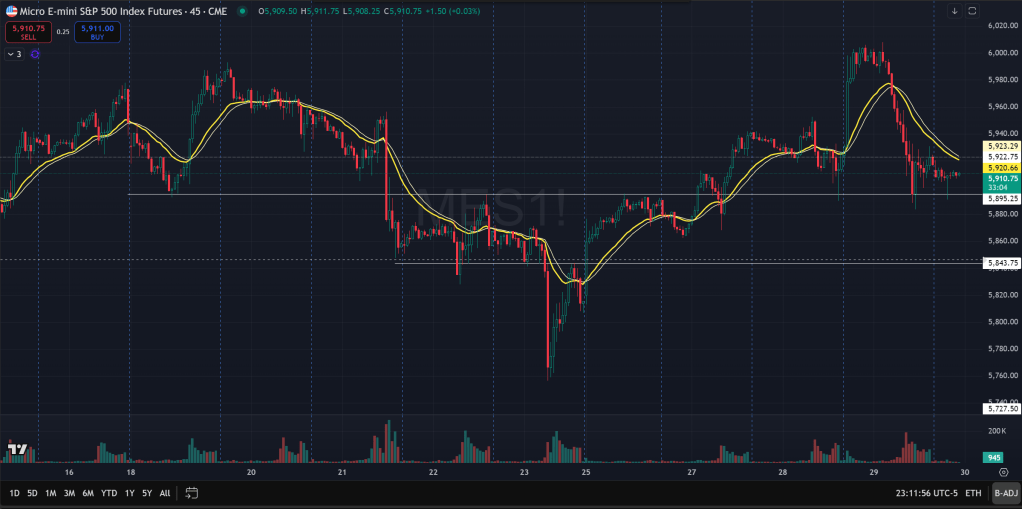Expand the indicators legend showing 3
Viewport: 1022px width, 509px height.
pos(14,54)
